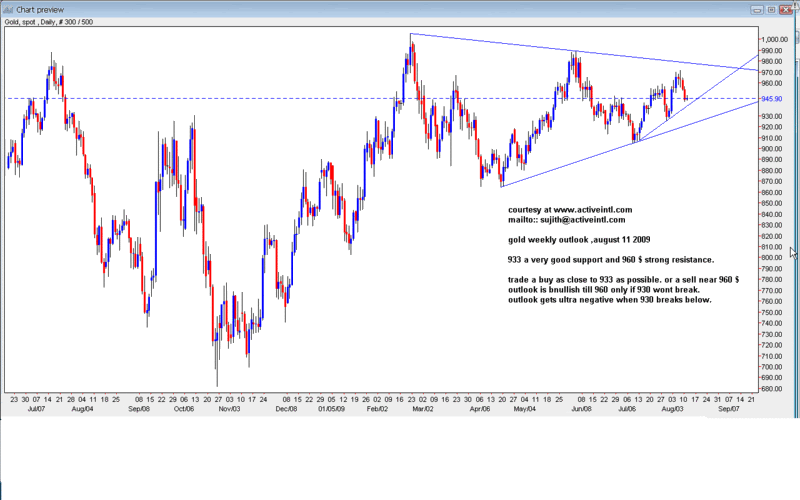Click the 'Gold, spot, Daily' chart header
The width and height of the screenshot is (800, 500).
[50, 21]
